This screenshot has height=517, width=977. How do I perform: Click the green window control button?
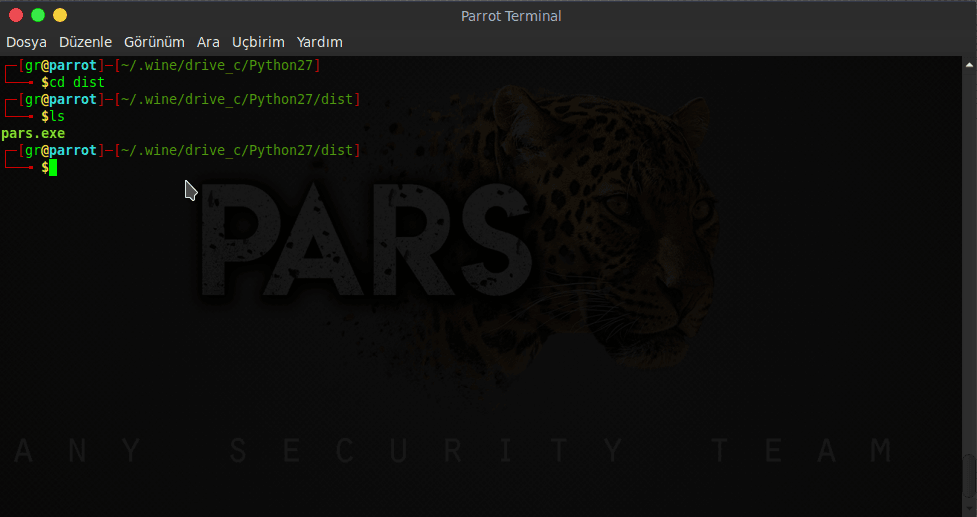tap(38, 15)
